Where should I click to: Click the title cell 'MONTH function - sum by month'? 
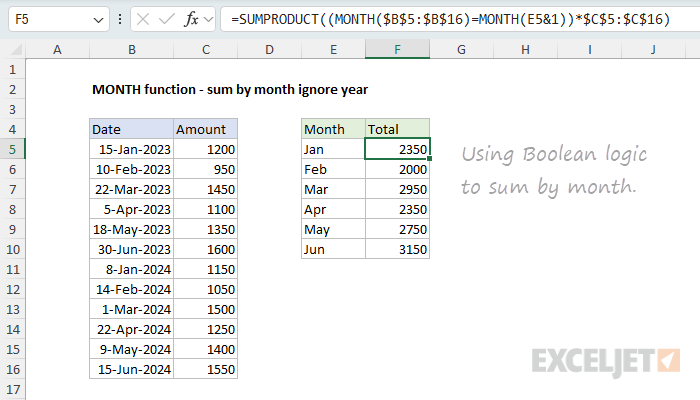pos(230,89)
